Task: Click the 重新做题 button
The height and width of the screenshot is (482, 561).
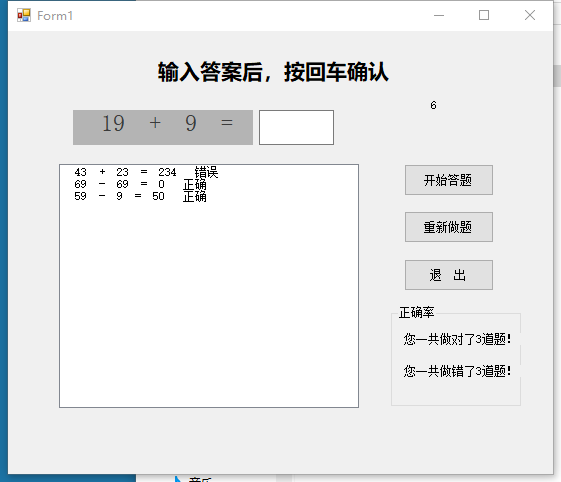Action: [x=449, y=227]
